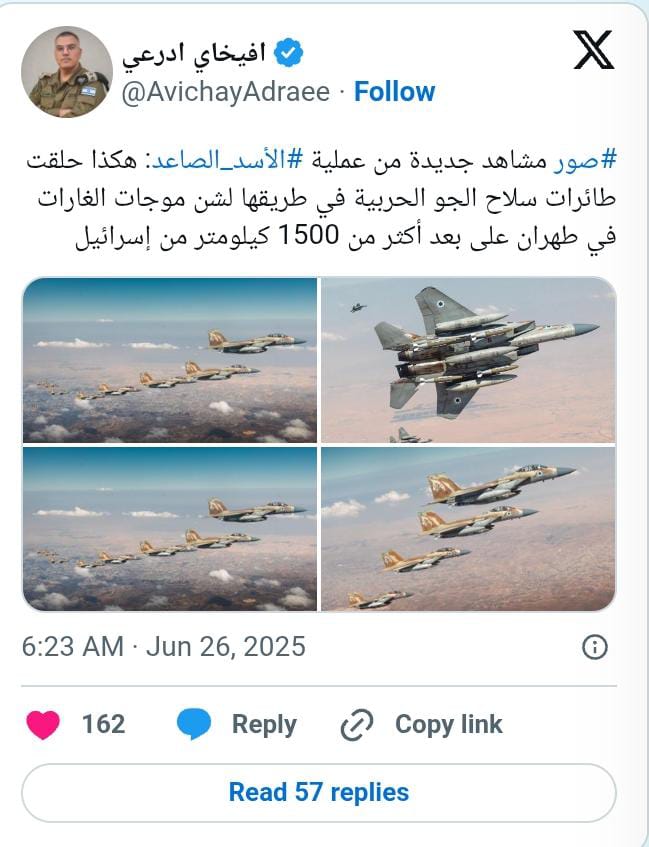Screen dimensions: 649x847
Task: Click the 162 likes count
Action: [x=103, y=724]
